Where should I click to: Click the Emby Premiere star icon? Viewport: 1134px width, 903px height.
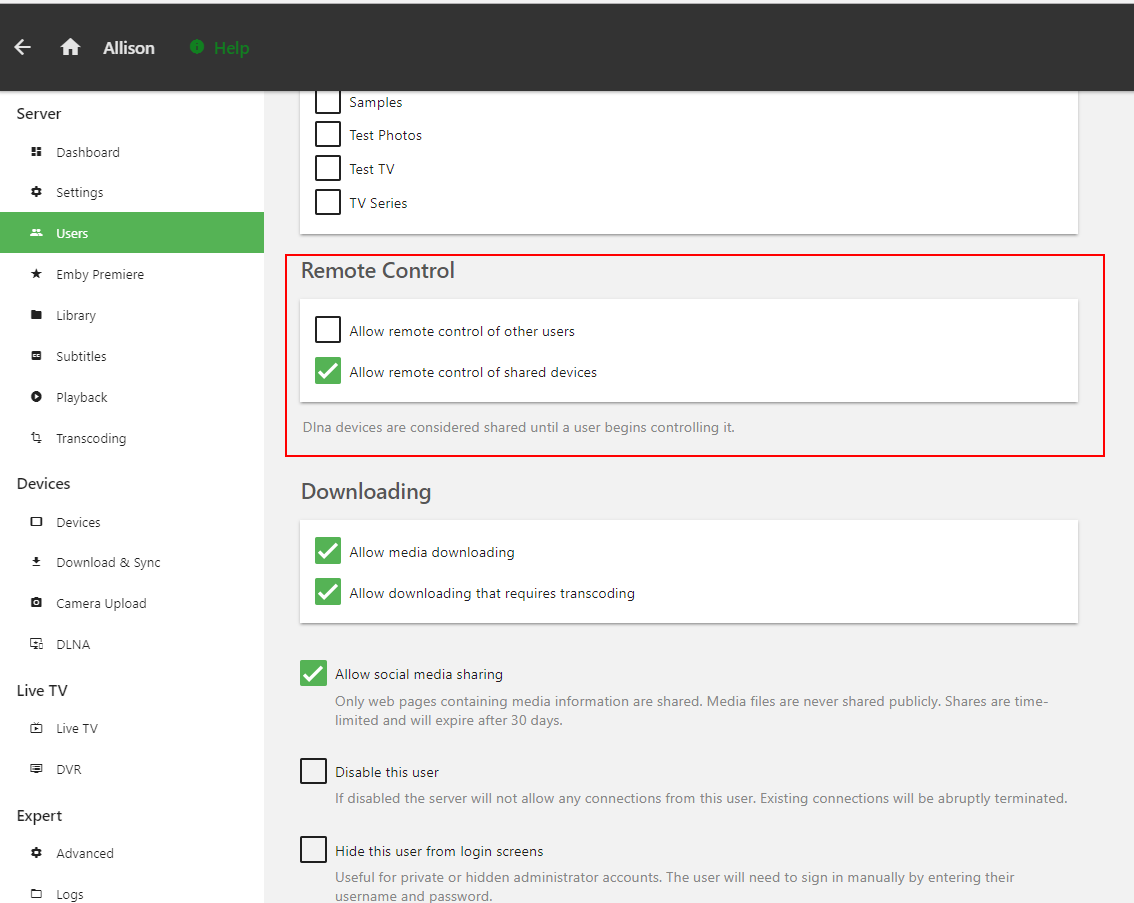click(x=36, y=274)
